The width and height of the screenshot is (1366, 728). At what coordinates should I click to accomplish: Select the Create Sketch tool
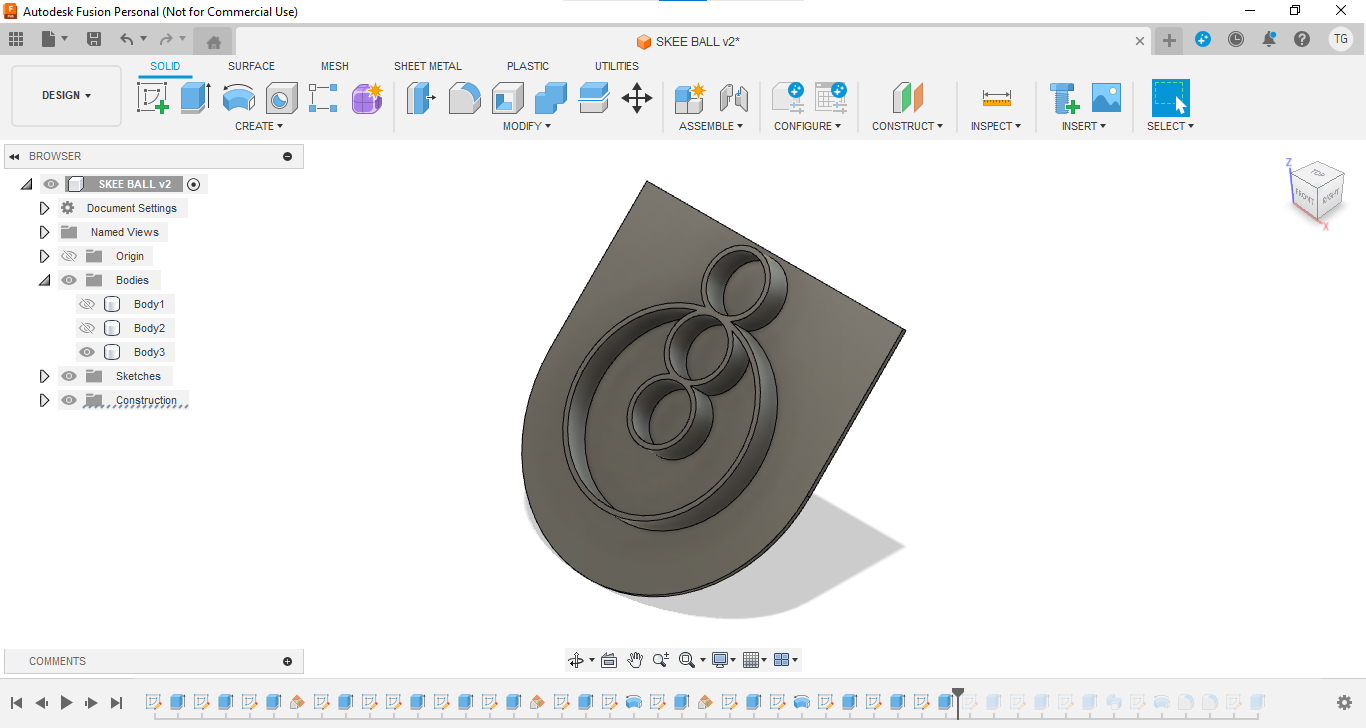pos(153,98)
